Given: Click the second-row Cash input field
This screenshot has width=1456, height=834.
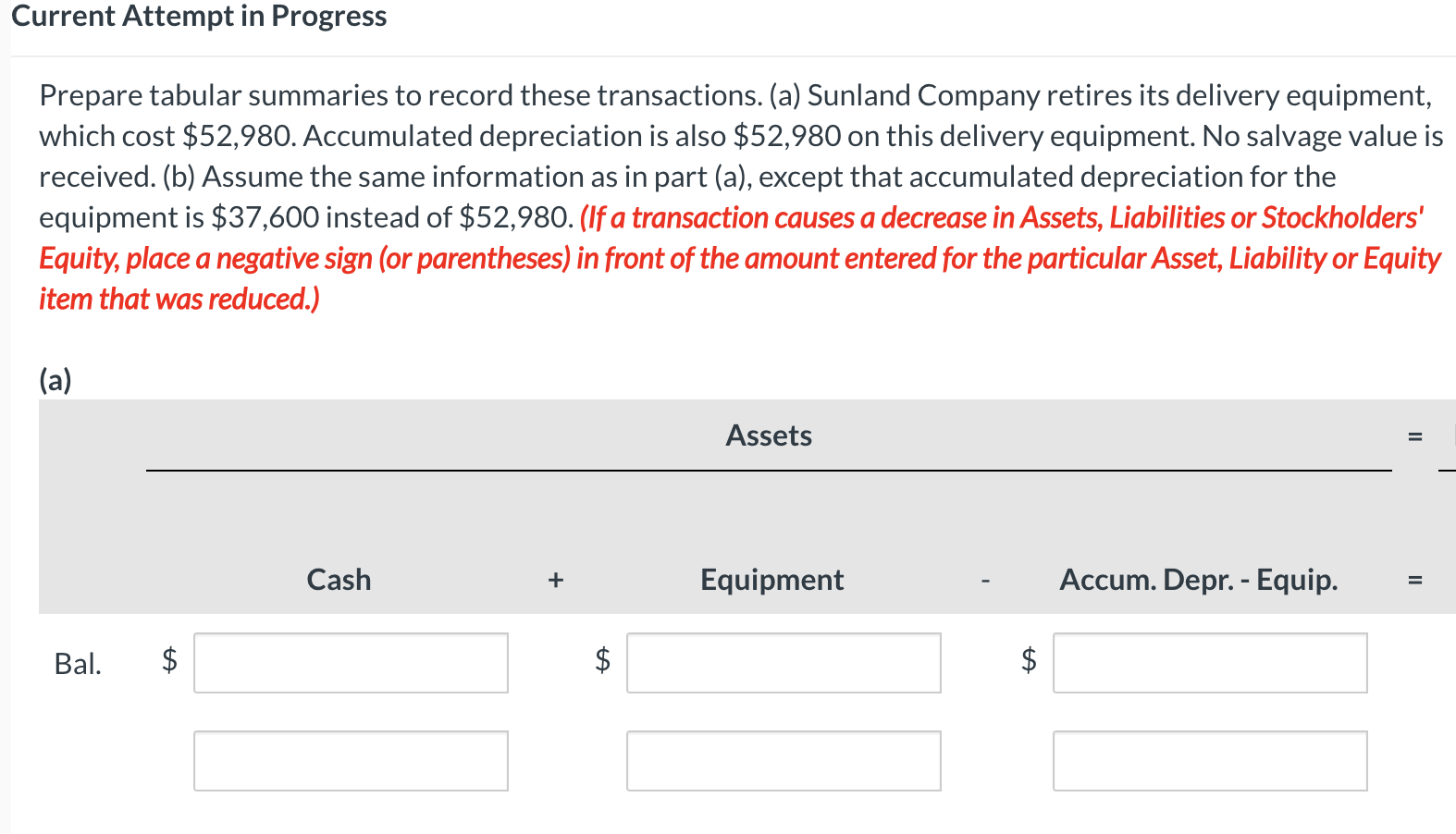Looking at the screenshot, I should pos(351,760).
